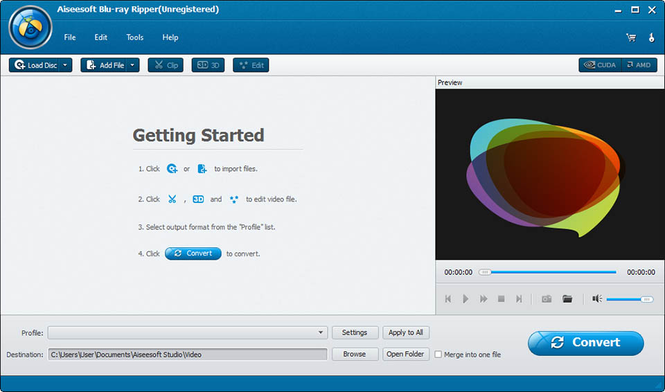The height and width of the screenshot is (392, 665).
Task: Click the Open Folder button
Action: click(x=406, y=354)
